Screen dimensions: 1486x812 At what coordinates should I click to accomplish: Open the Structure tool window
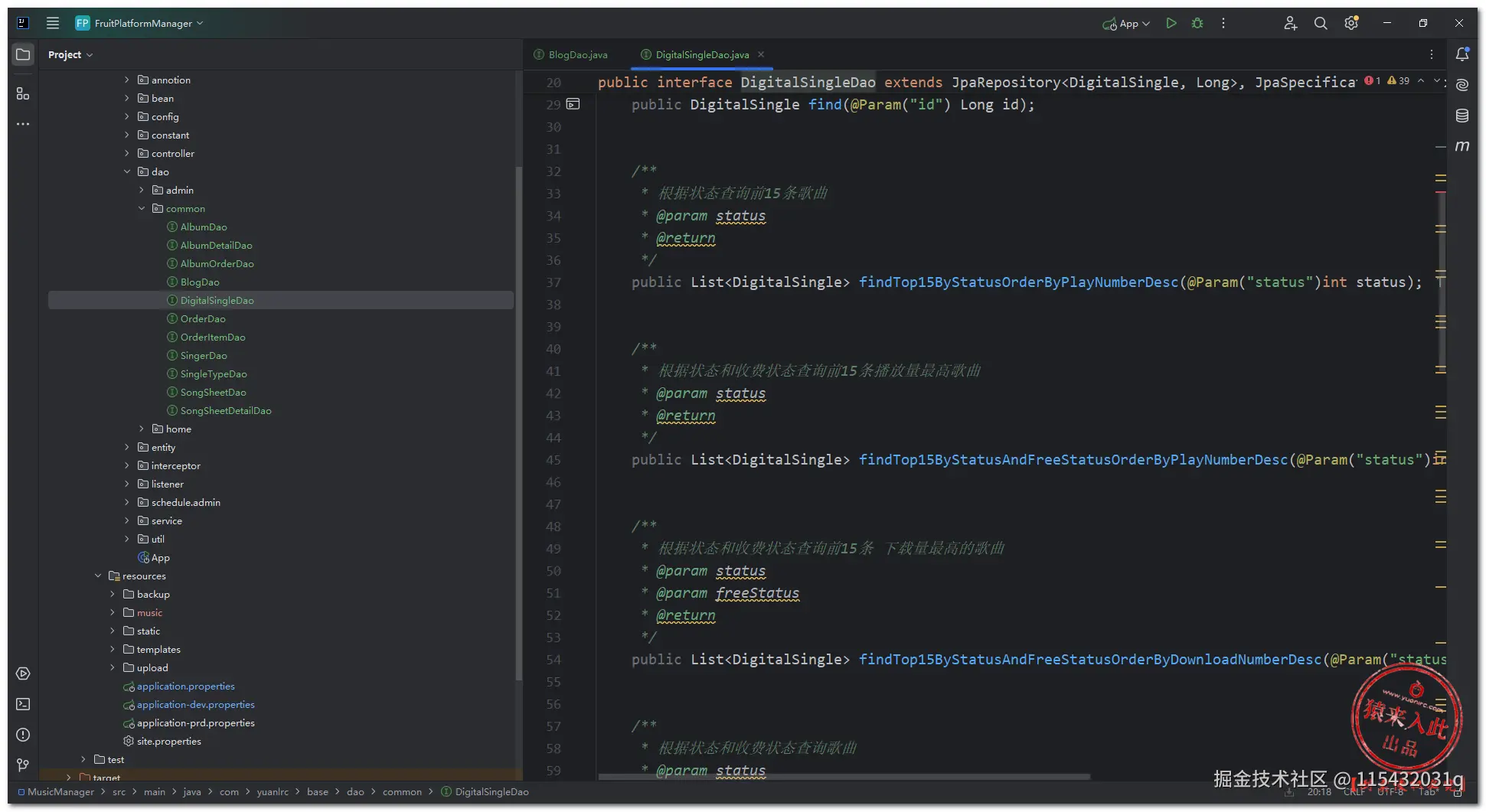(23, 93)
